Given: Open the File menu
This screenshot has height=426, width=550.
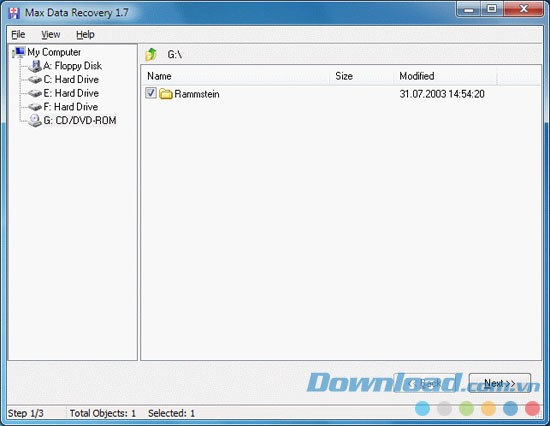Looking at the screenshot, I should pos(18,35).
